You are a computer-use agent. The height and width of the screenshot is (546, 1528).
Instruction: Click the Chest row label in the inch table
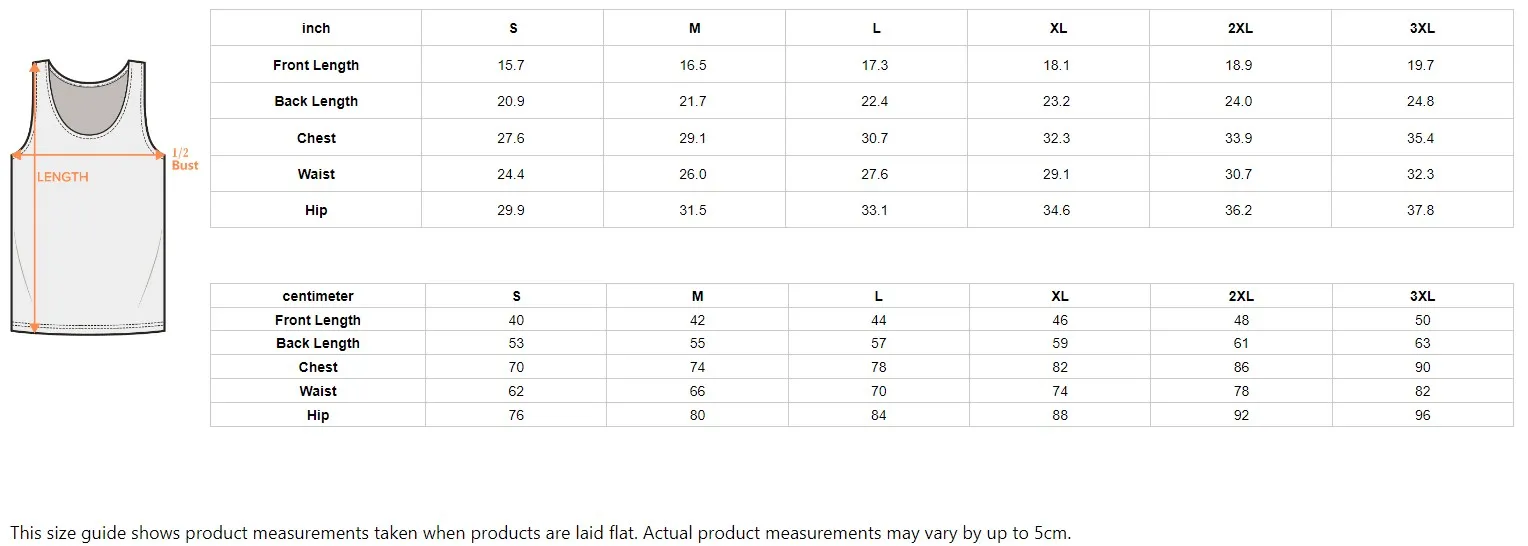tap(316, 138)
